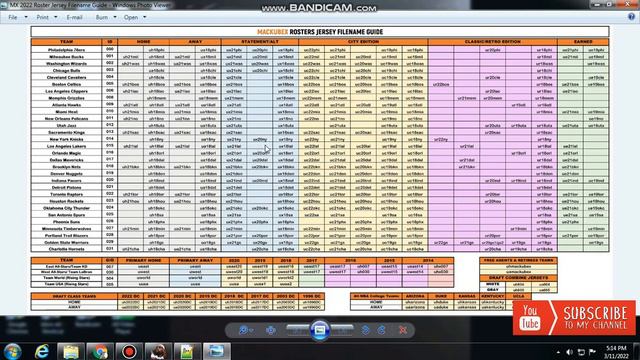Play slide show with center button
Viewport: 640px width, 360px height.
click(x=320, y=330)
